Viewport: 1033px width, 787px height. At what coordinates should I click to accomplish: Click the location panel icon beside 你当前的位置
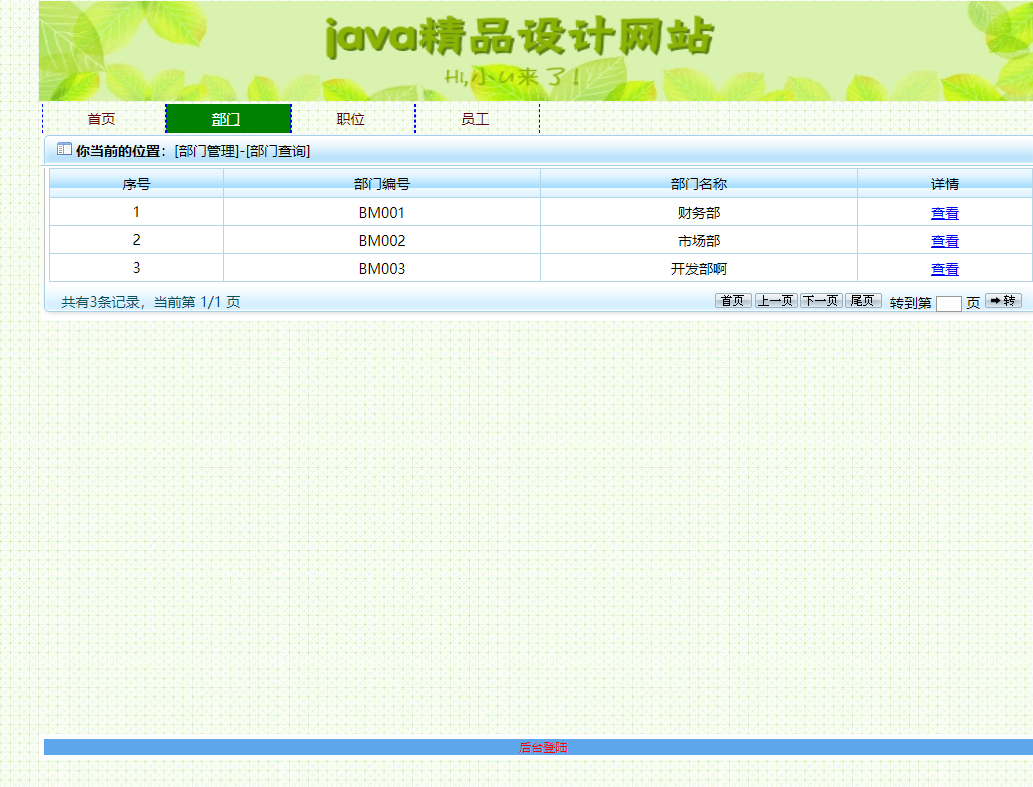coord(64,149)
